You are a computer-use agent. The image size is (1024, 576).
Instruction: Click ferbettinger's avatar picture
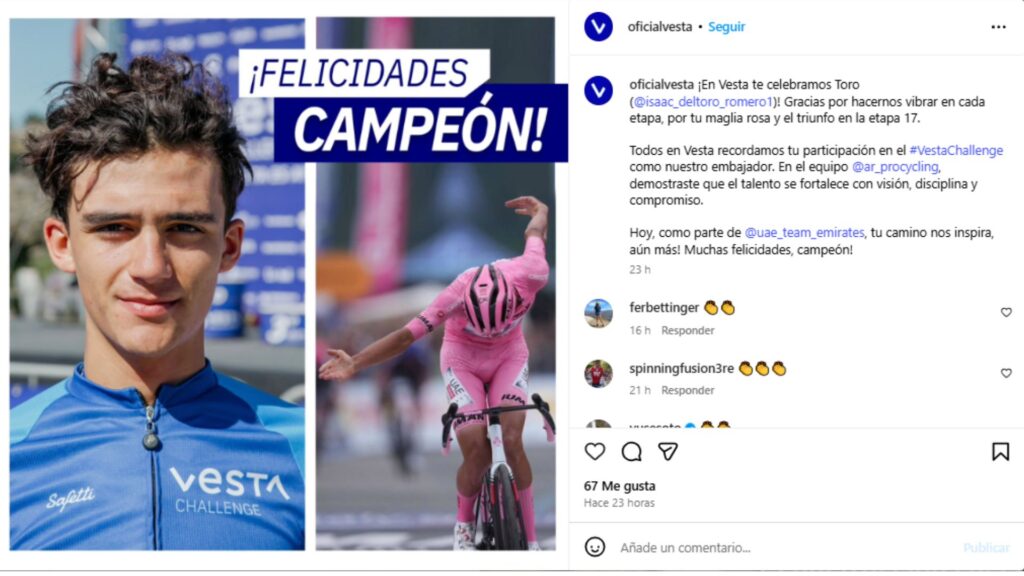coord(598,313)
